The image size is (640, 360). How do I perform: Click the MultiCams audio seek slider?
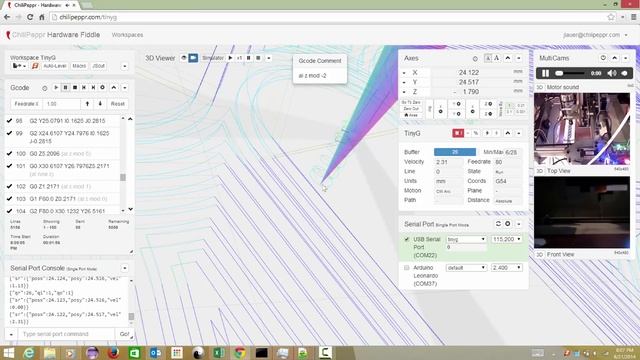pyautogui.click(x=570, y=73)
